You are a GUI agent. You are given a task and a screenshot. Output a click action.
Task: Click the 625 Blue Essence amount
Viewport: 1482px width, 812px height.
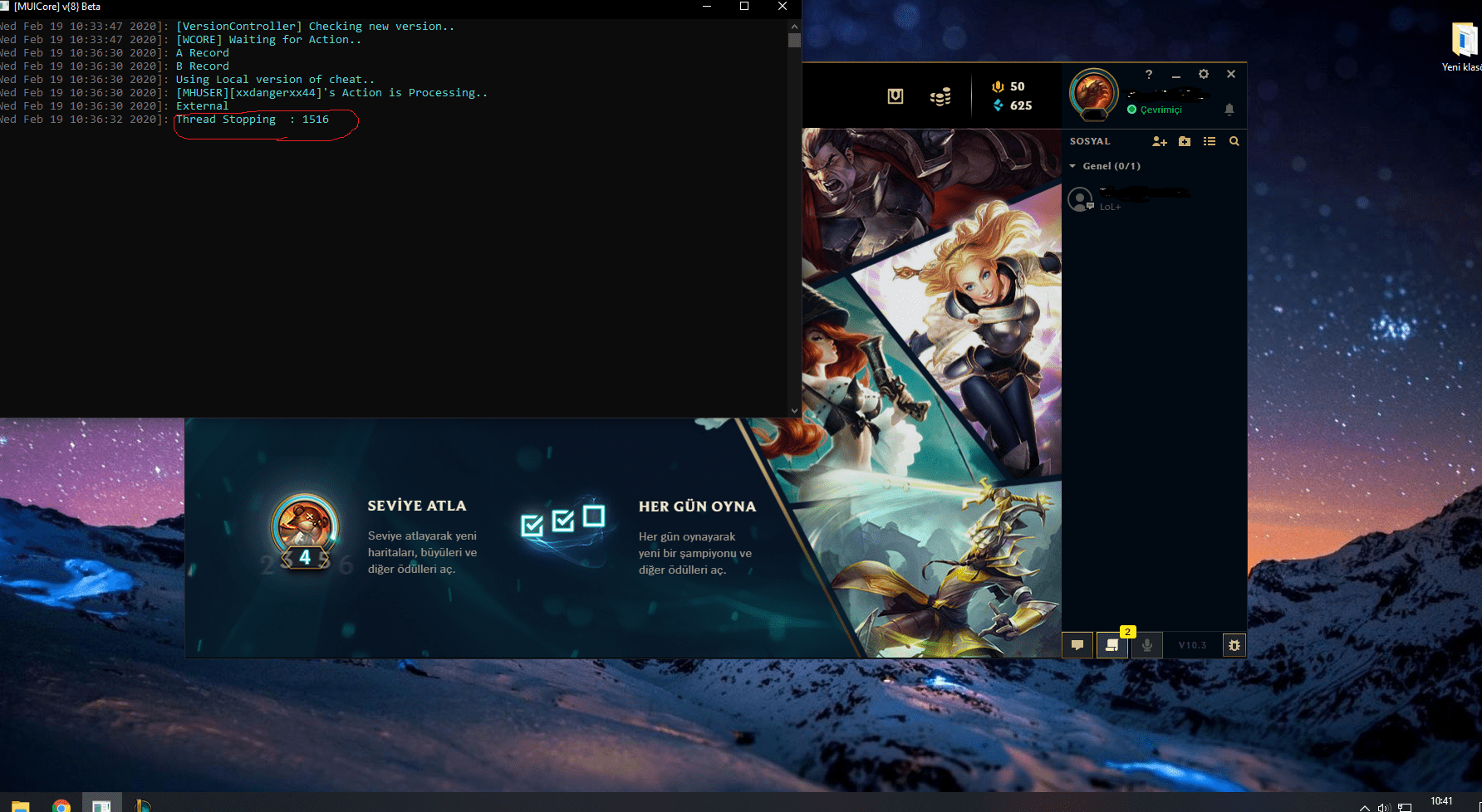coord(1021,105)
